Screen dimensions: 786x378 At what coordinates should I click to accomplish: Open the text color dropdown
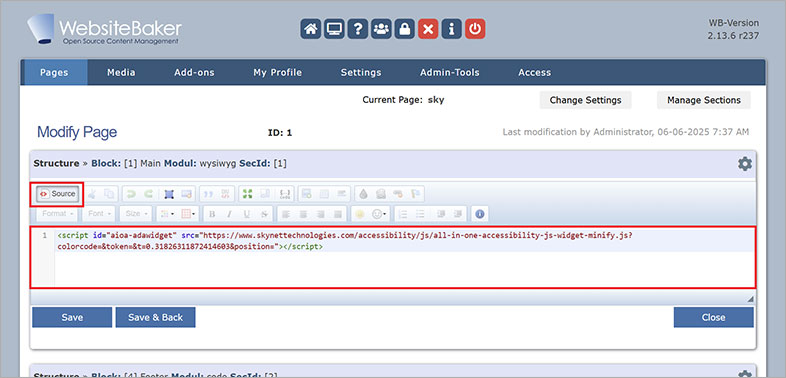[166, 214]
